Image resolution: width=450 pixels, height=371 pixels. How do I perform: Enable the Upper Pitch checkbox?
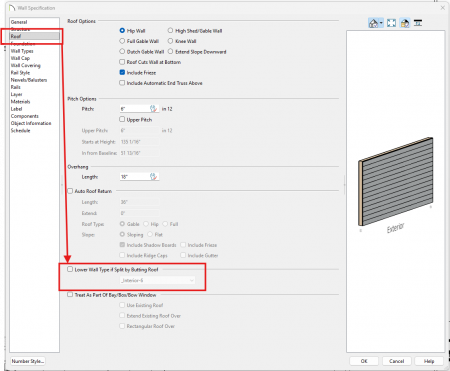(x=122, y=119)
